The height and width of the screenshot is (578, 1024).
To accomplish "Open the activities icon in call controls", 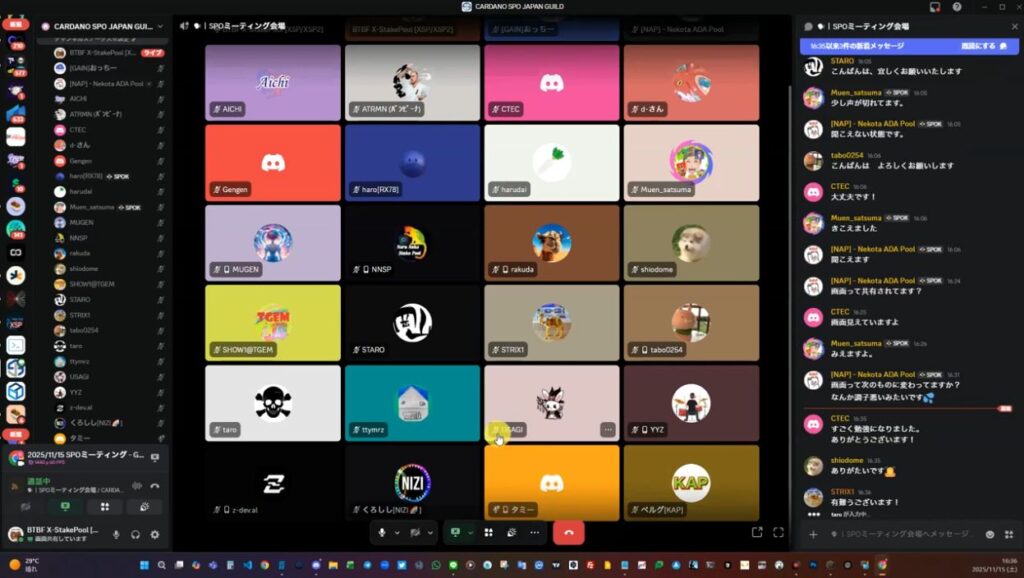I will [x=511, y=533].
